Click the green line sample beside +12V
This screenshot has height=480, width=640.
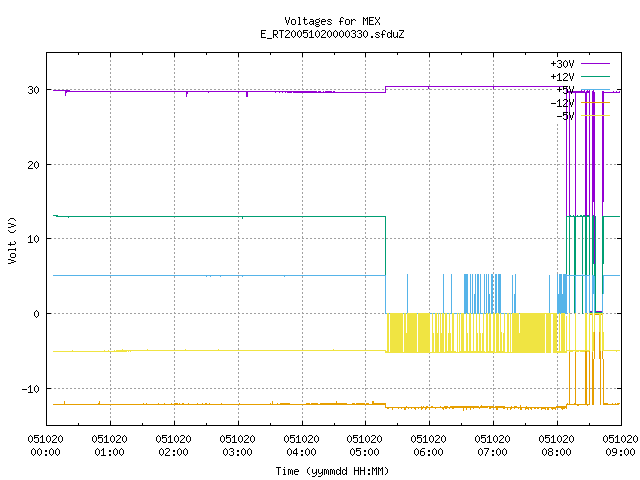click(x=595, y=76)
